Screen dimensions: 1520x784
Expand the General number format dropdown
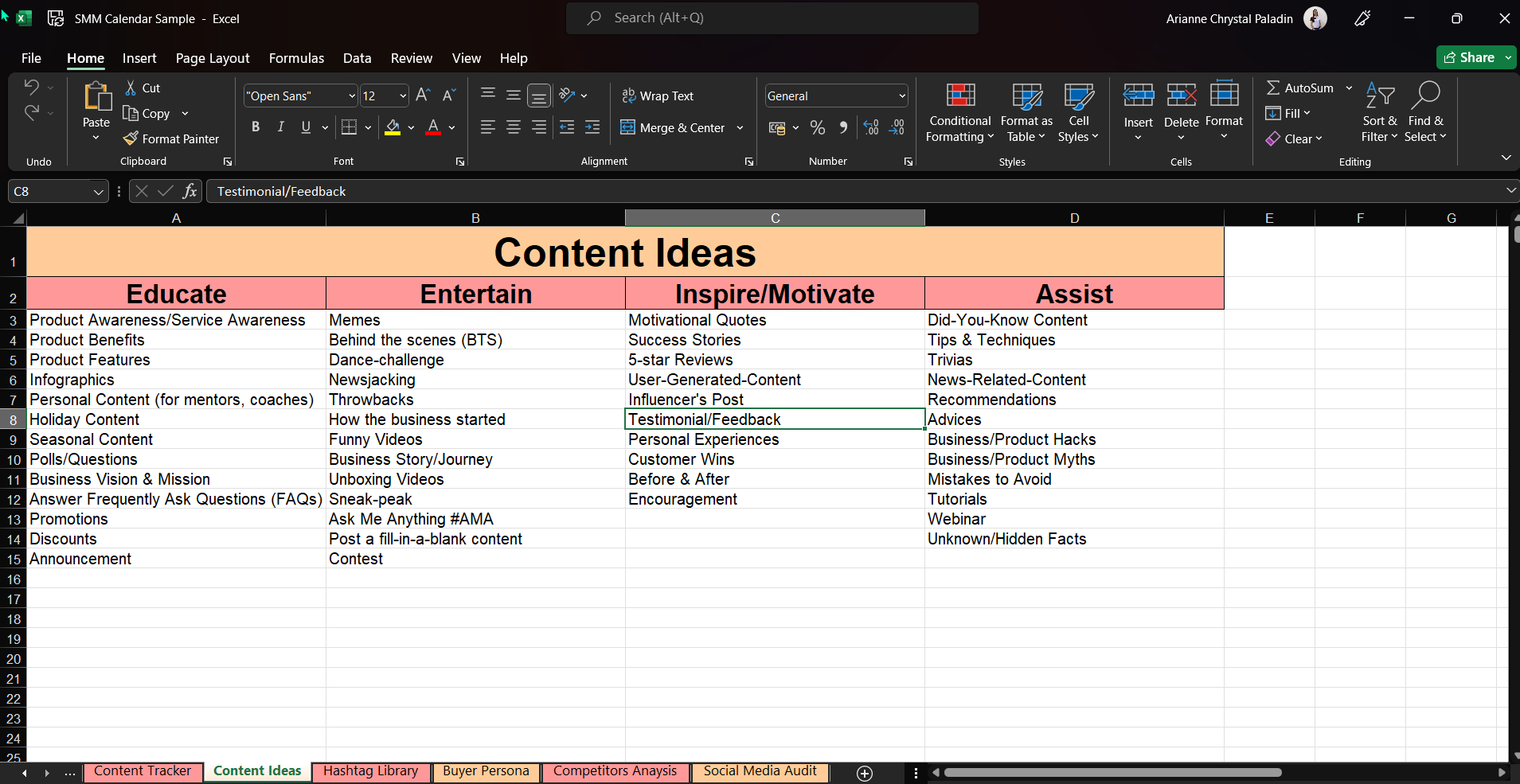click(x=901, y=96)
